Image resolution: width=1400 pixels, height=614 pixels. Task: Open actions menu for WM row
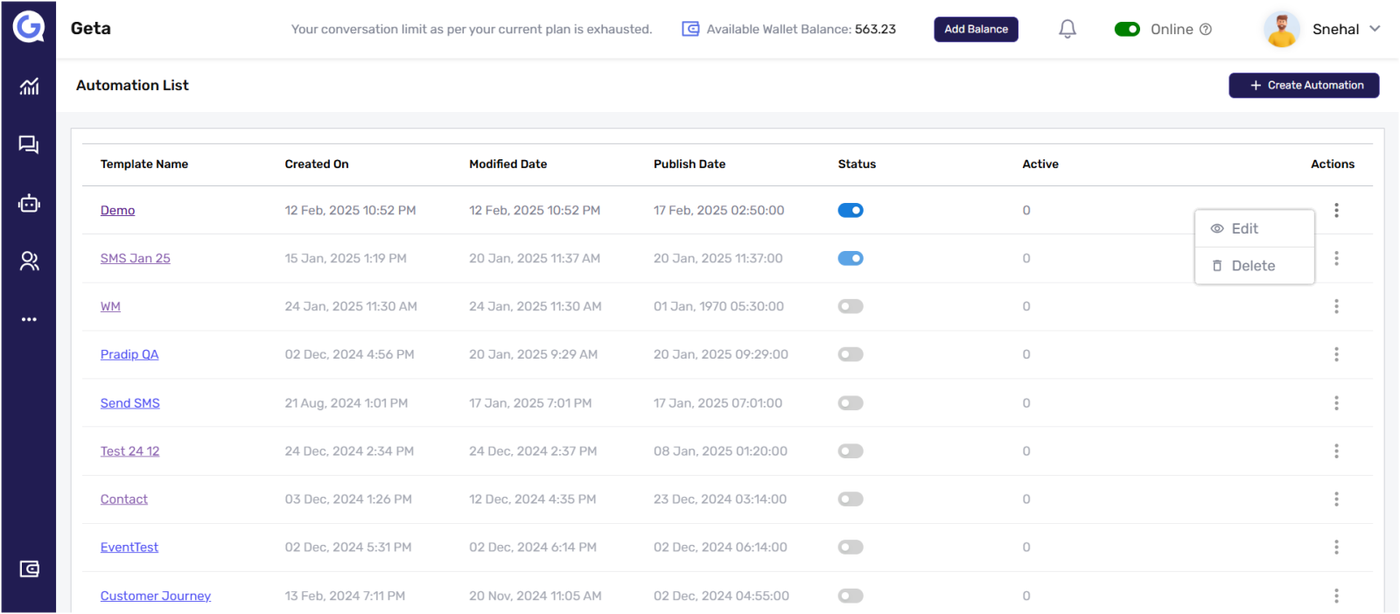[x=1336, y=306]
